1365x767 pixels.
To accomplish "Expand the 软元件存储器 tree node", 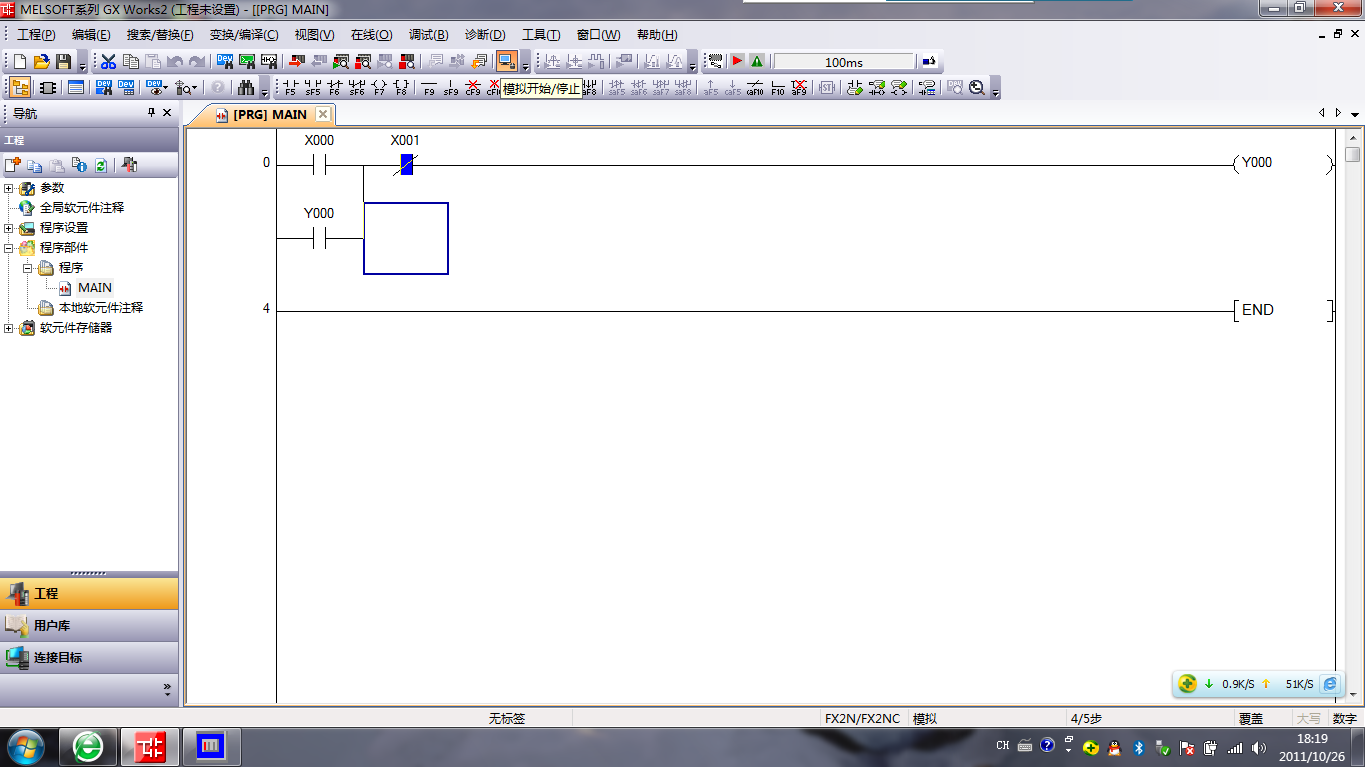I will (x=9, y=328).
